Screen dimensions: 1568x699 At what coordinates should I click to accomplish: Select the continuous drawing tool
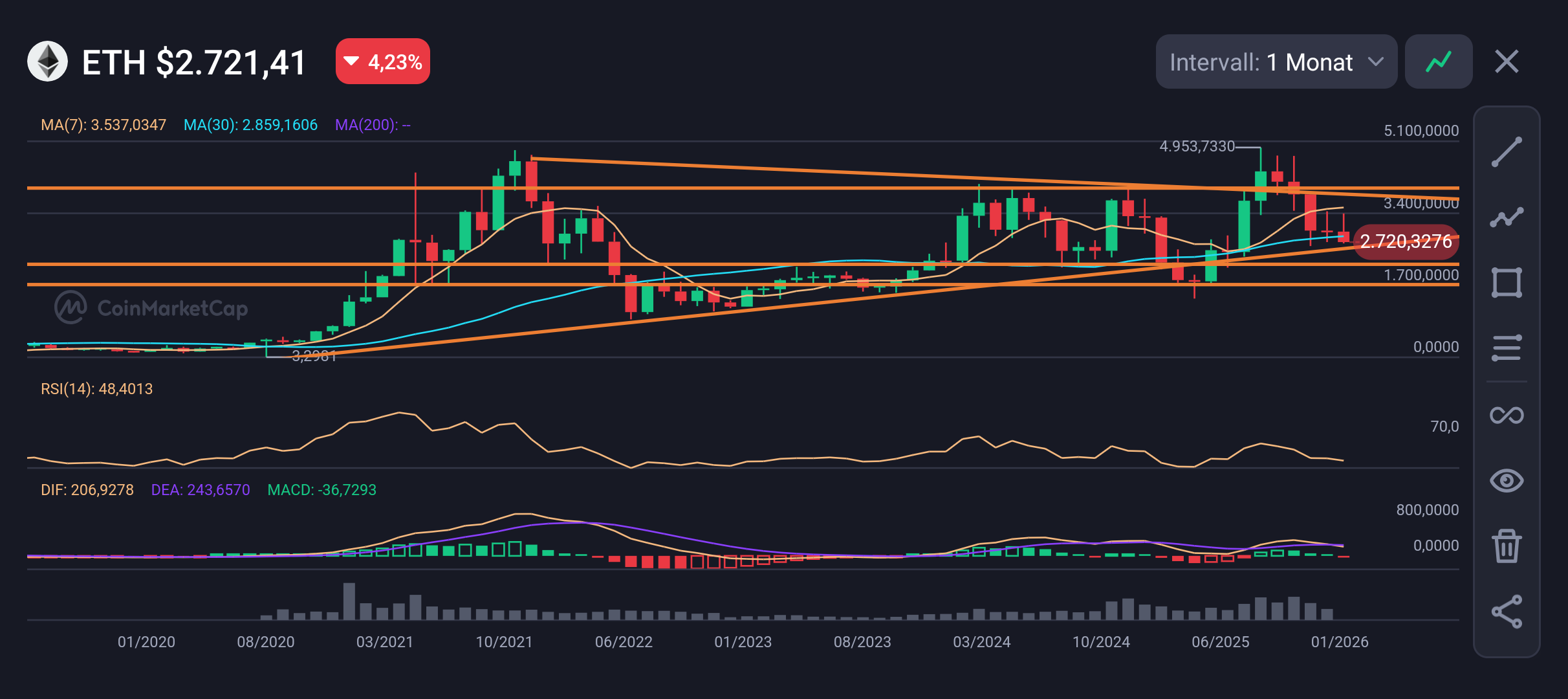click(x=1507, y=414)
